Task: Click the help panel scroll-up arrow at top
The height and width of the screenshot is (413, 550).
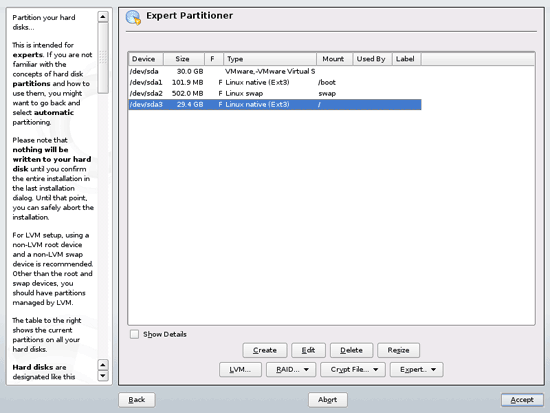Action: [103, 16]
